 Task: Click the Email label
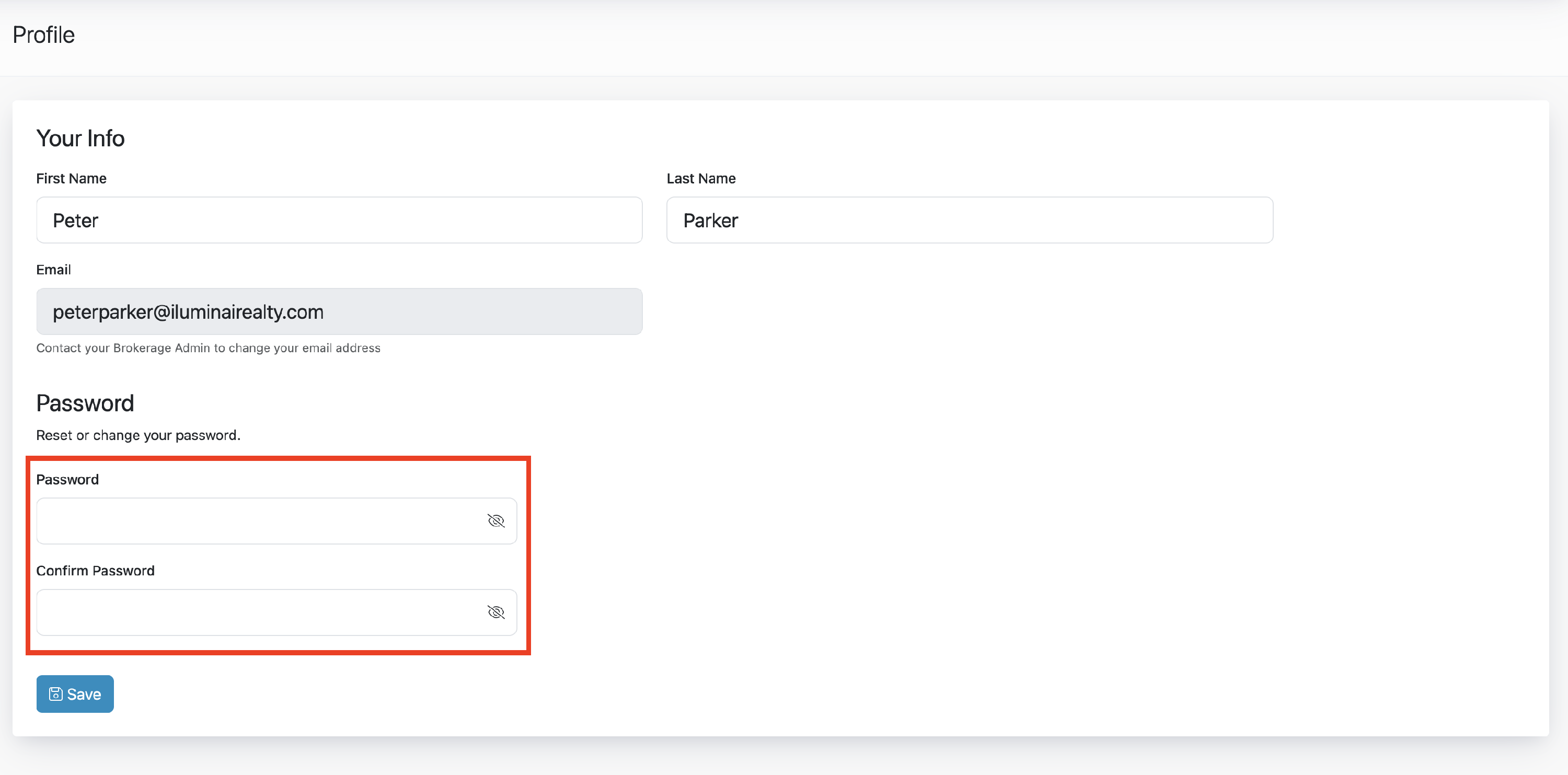pos(53,270)
